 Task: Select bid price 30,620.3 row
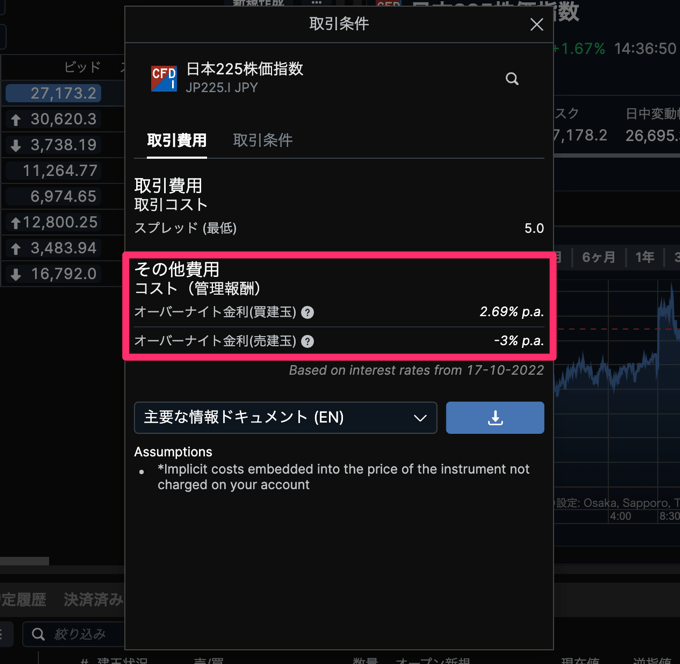tap(53, 119)
